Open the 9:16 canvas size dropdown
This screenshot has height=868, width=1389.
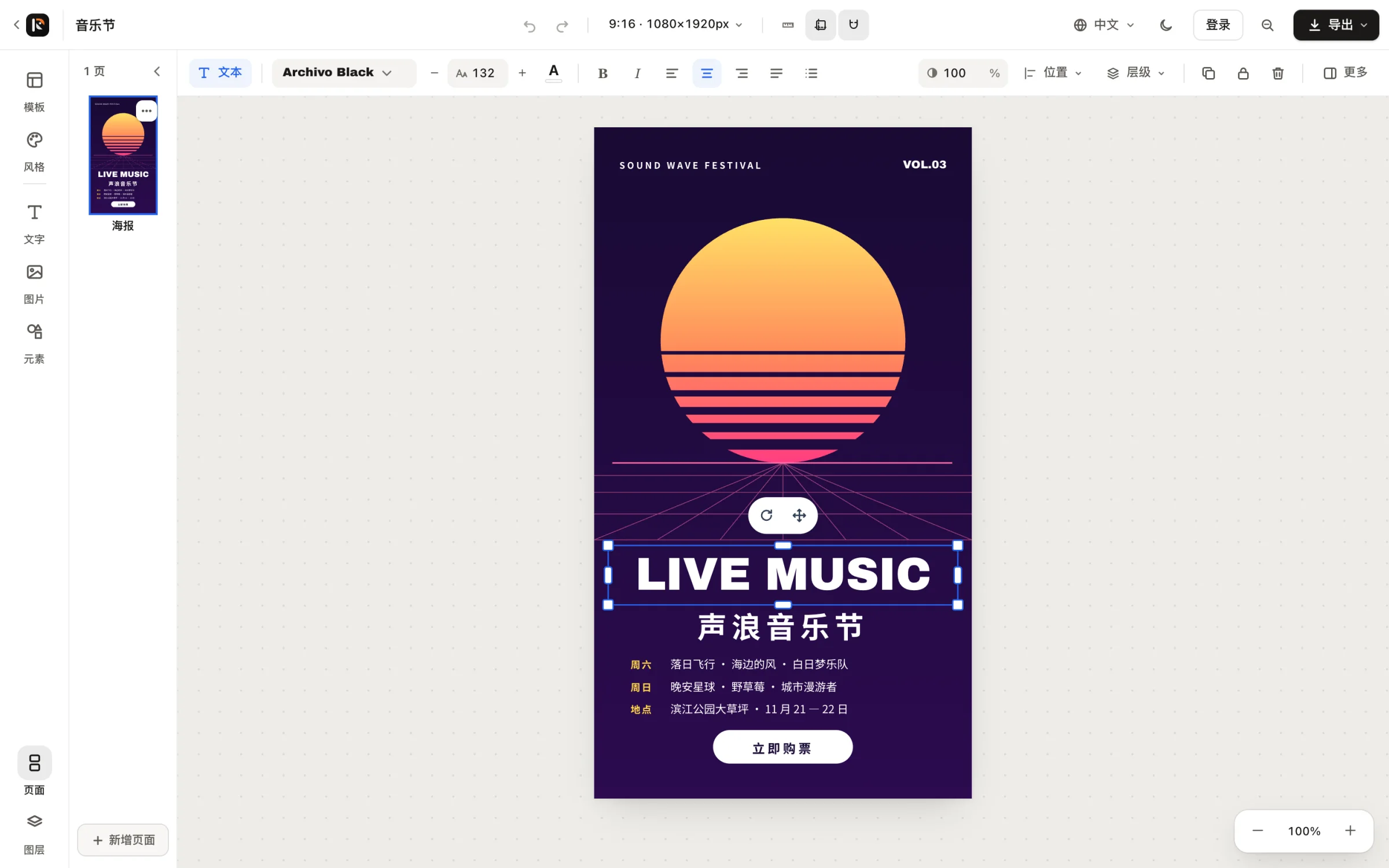[675, 24]
